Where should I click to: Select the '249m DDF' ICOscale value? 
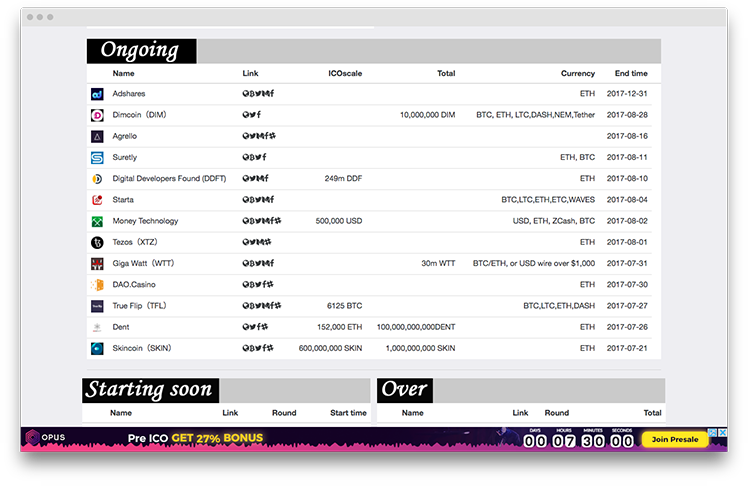tap(343, 178)
